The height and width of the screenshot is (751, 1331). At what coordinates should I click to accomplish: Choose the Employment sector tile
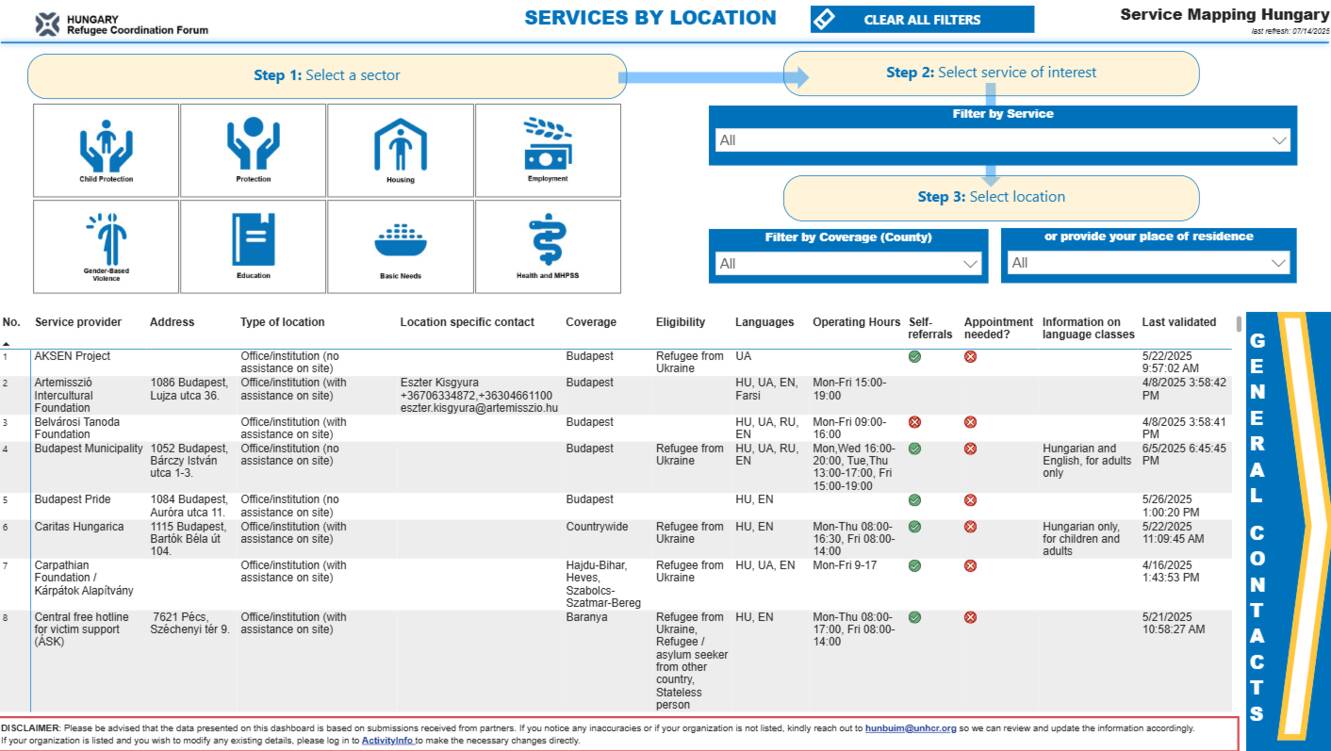tap(547, 150)
